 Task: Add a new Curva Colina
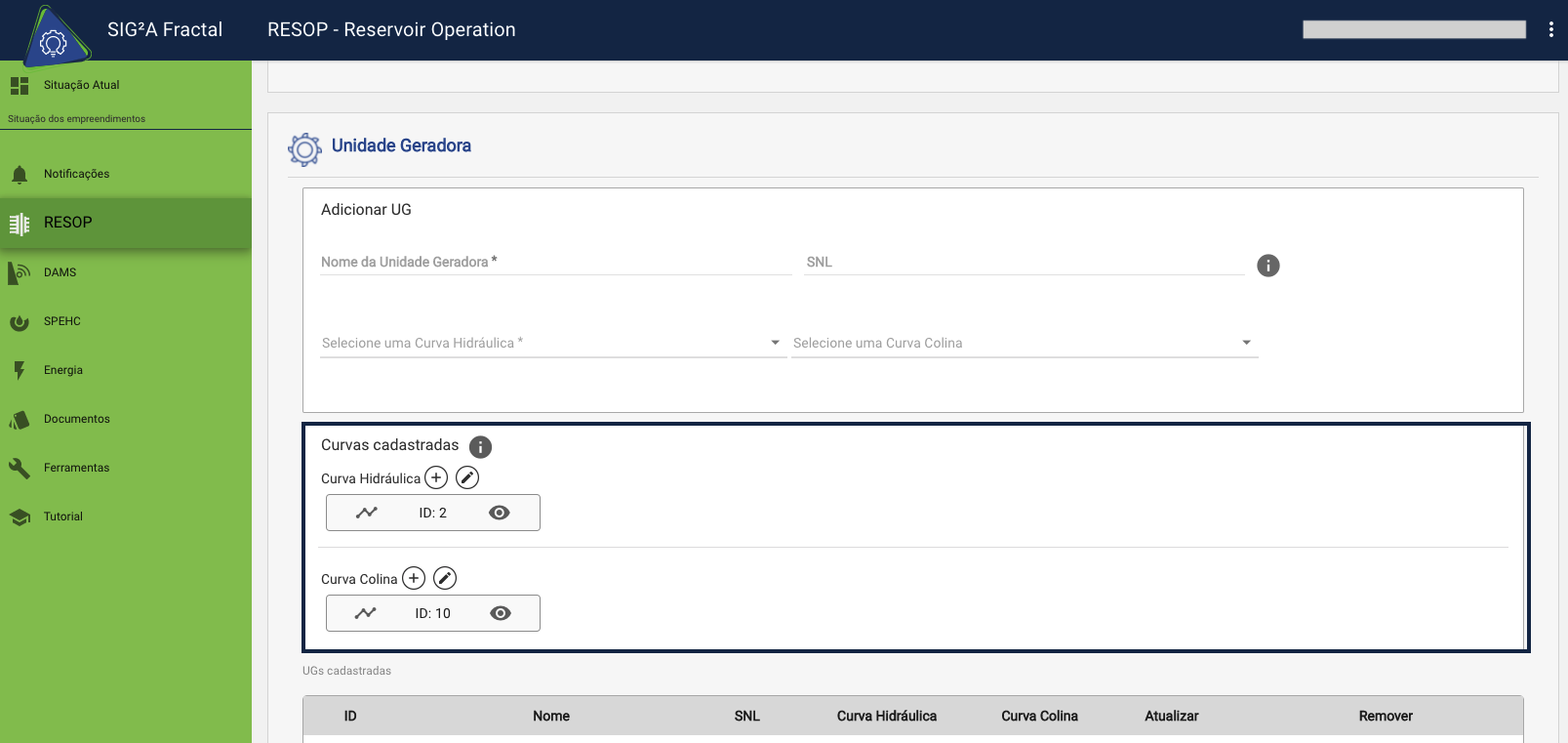[414, 578]
